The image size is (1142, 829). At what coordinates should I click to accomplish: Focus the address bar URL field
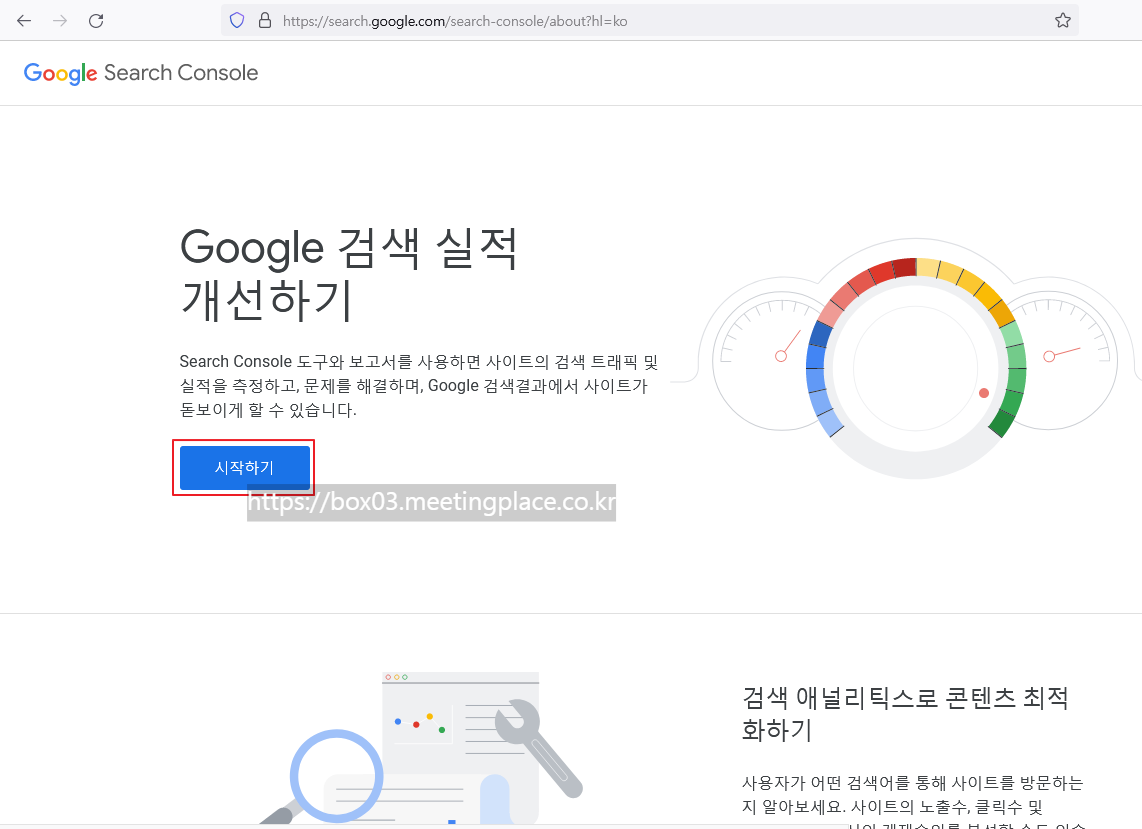pyautogui.click(x=650, y=20)
